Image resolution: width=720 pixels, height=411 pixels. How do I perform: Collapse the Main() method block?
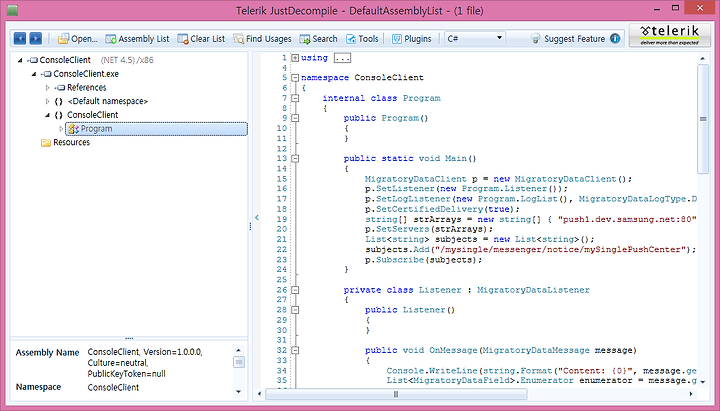click(x=295, y=158)
